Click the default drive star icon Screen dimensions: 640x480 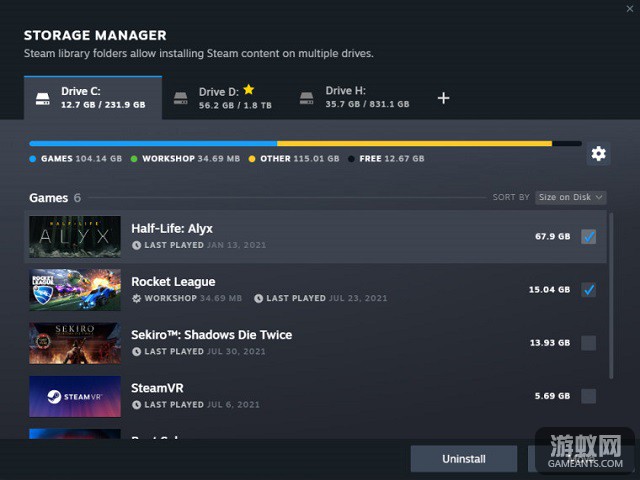(x=249, y=89)
